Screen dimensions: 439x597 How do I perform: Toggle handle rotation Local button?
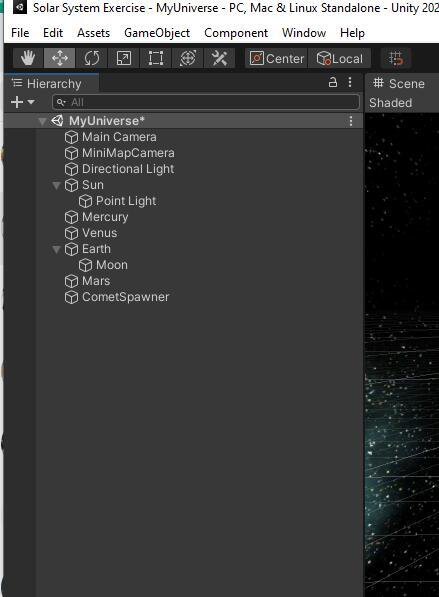340,58
